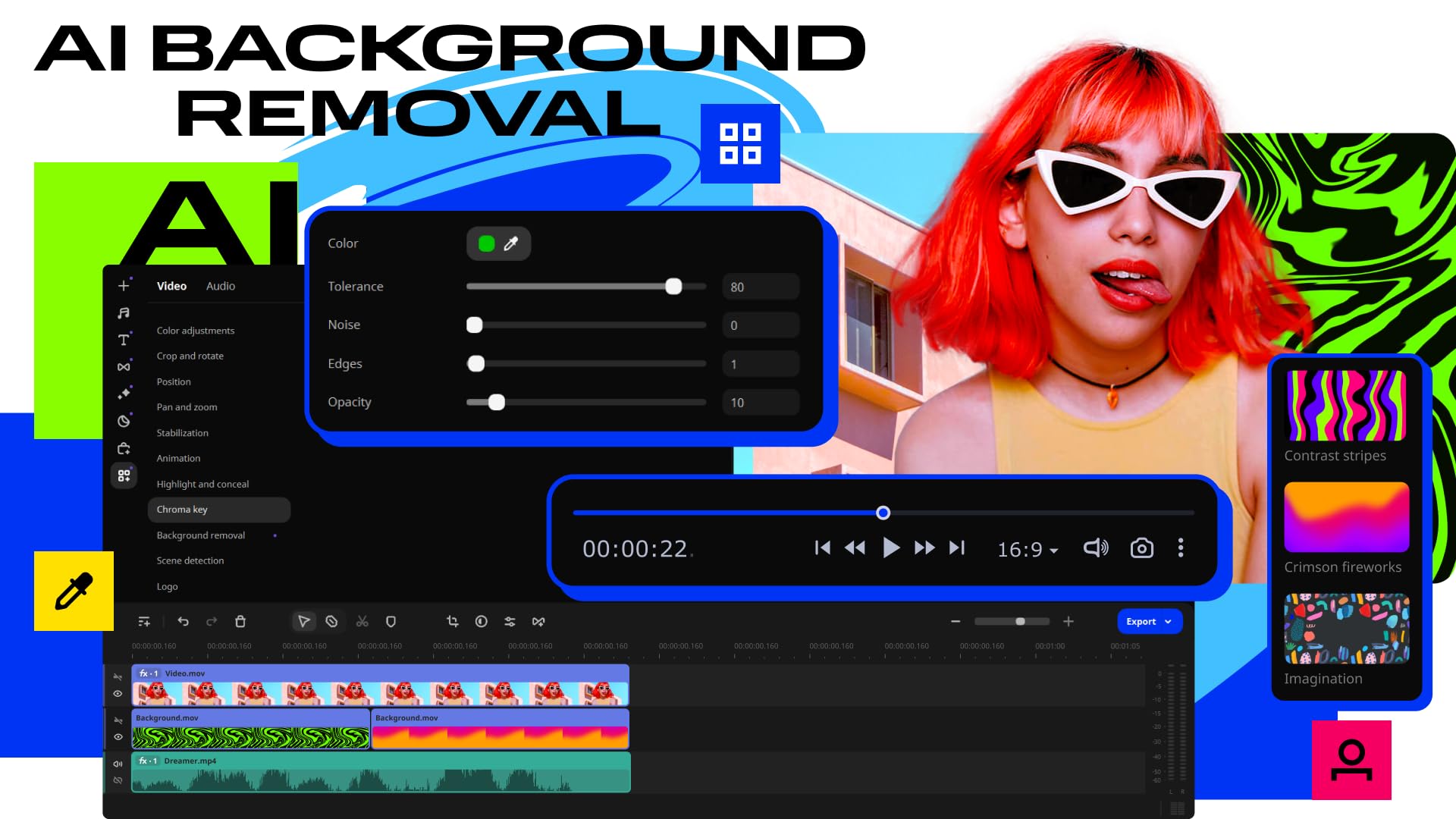1456x819 pixels.
Task: Take a snapshot with the camera icon
Action: point(1141,548)
